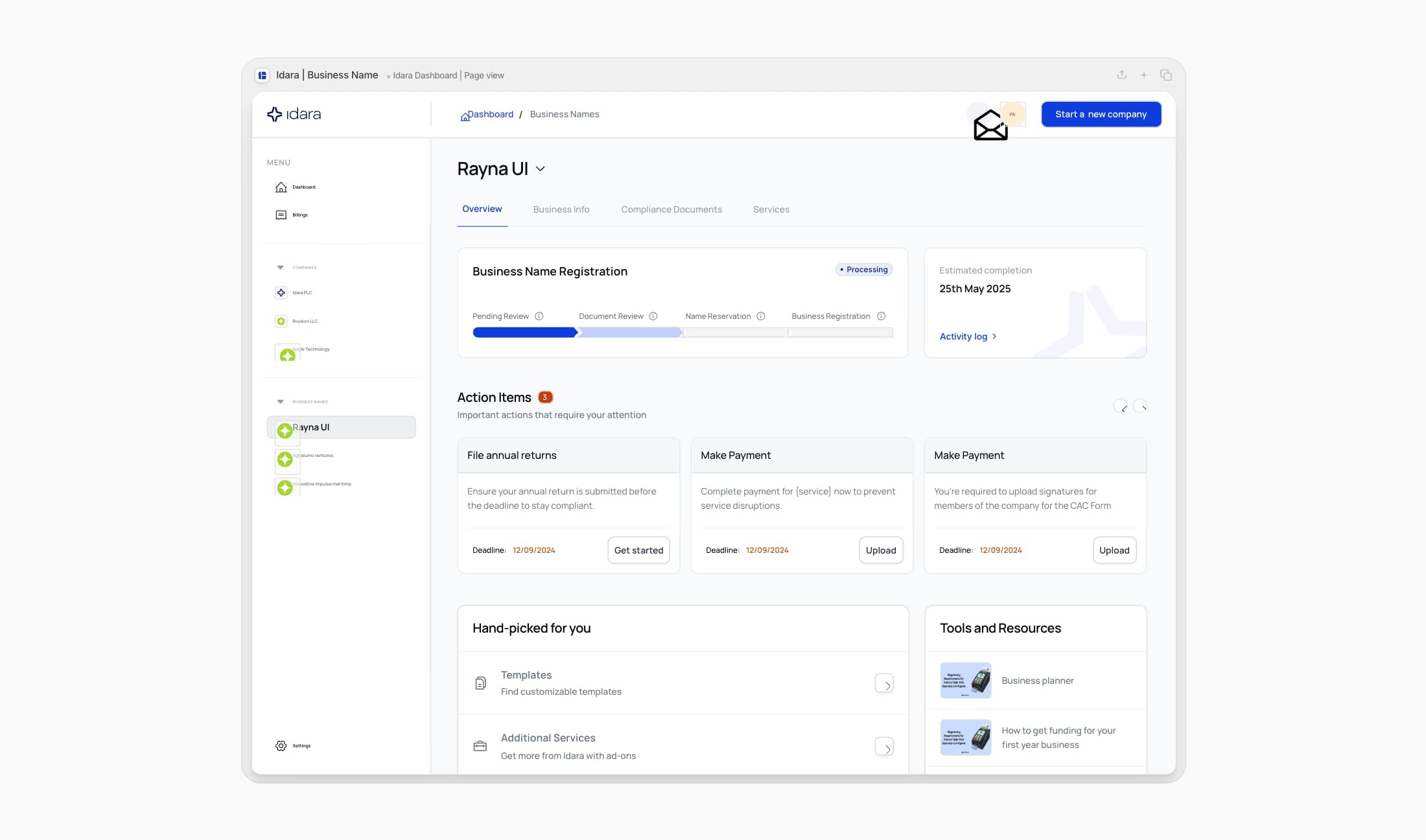Screen dimensions: 1426x840
Task: Switch to the Overview tab
Action: tap(482, 209)
